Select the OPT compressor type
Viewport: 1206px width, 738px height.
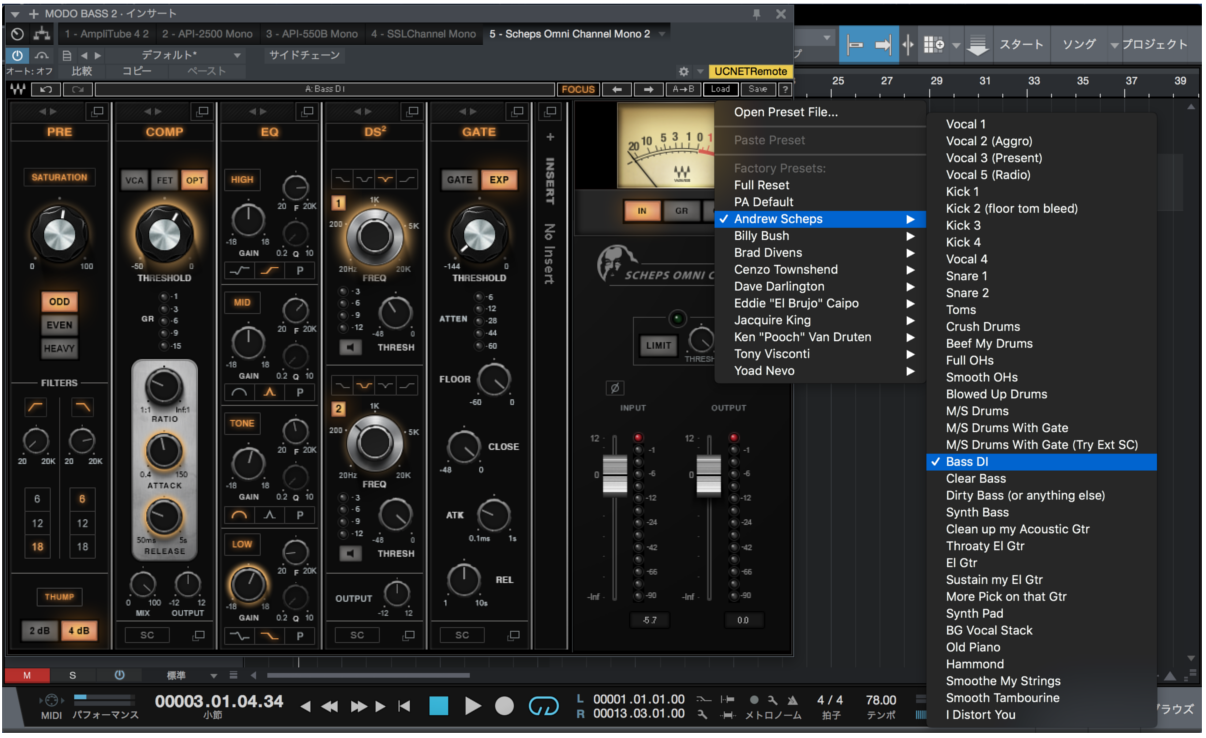click(x=195, y=180)
